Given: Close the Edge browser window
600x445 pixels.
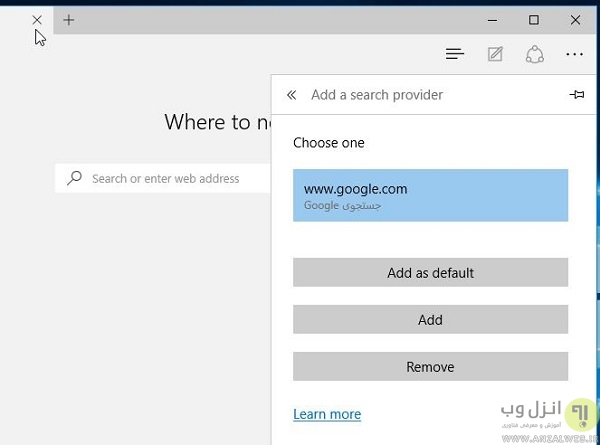Looking at the screenshot, I should (575, 19).
